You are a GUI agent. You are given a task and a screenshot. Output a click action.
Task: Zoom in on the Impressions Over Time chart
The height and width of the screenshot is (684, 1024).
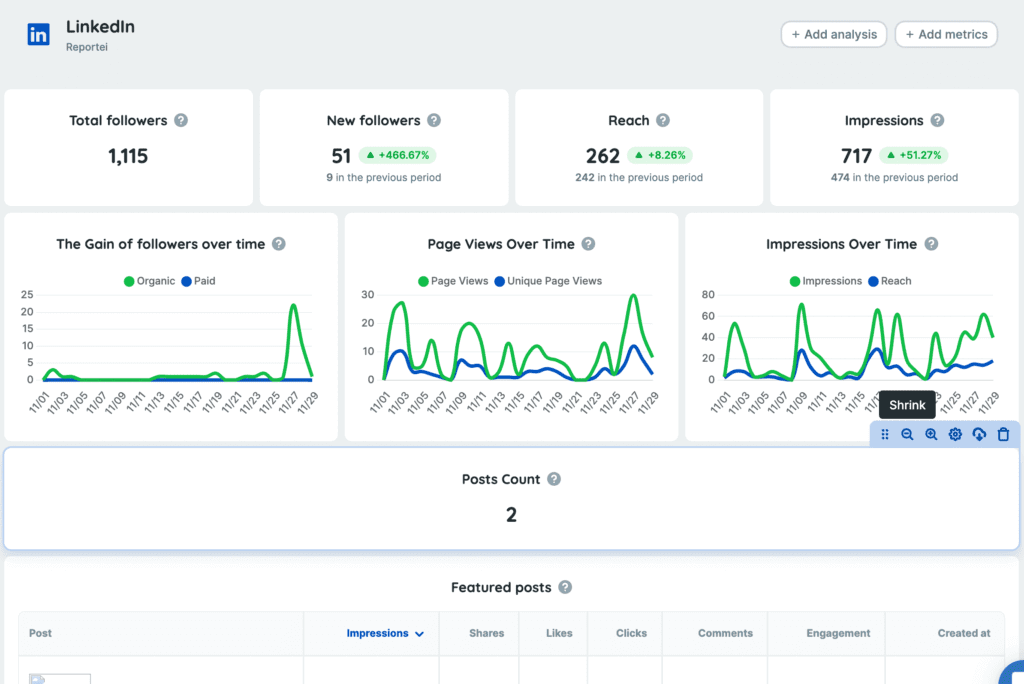click(931, 434)
